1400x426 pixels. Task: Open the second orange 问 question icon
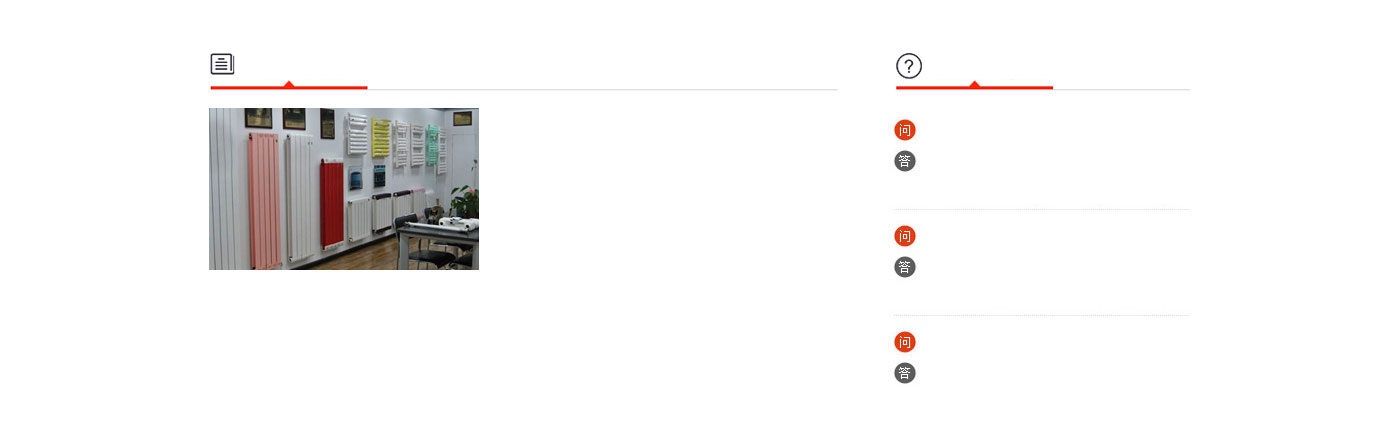(905, 236)
